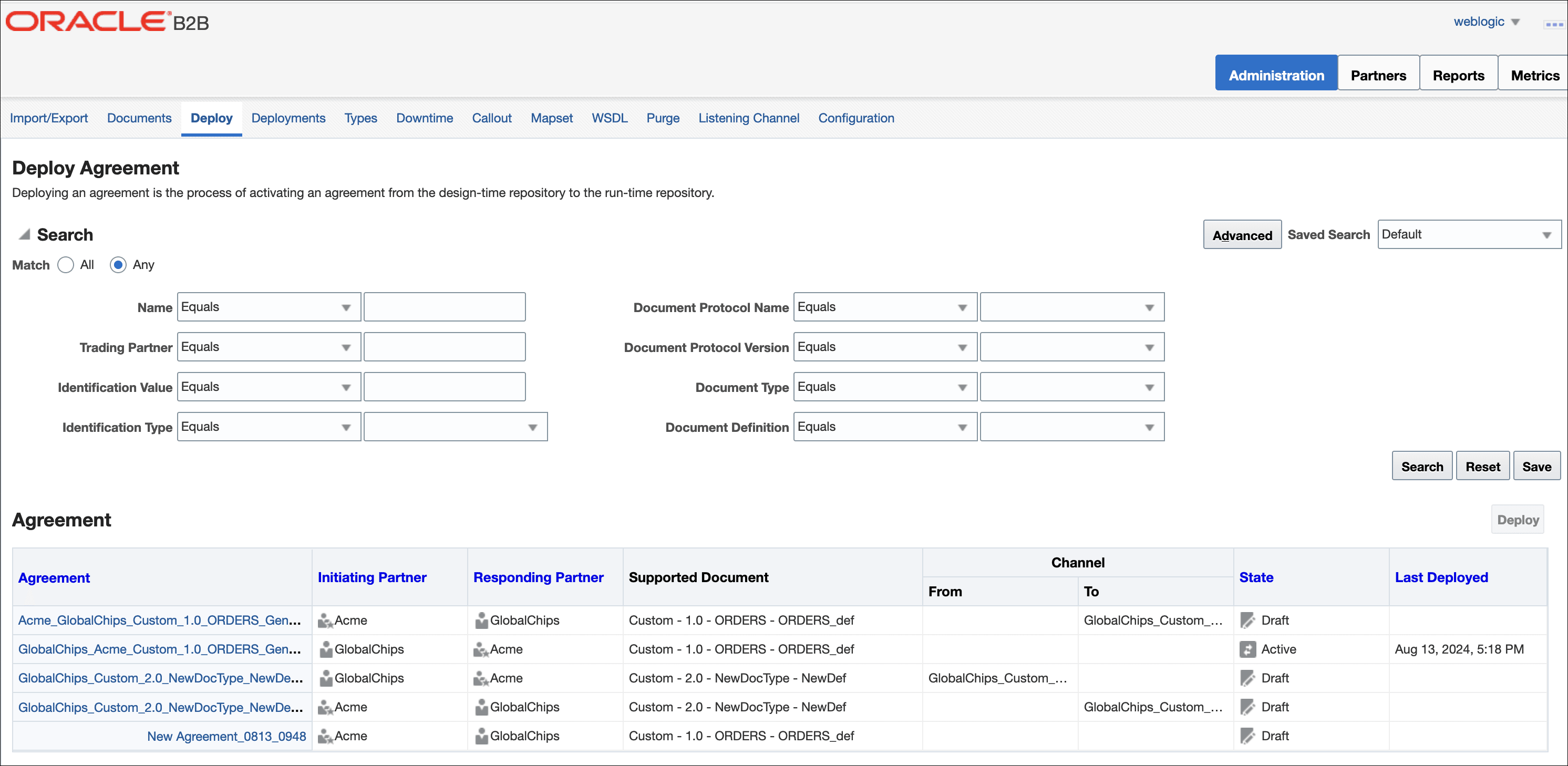Open Document Protocol Name value dropdown

(1072, 307)
